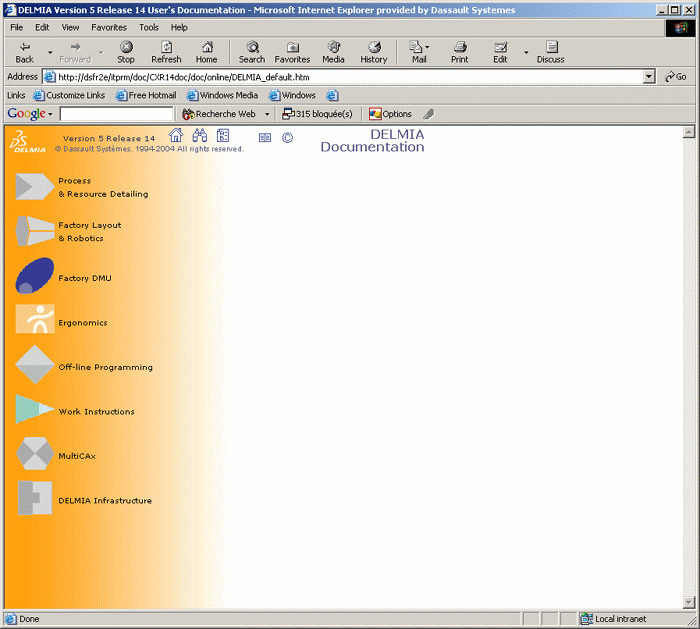Open the Windows link in Links bar
Viewport: 700px width, 629px height.
(x=292, y=95)
